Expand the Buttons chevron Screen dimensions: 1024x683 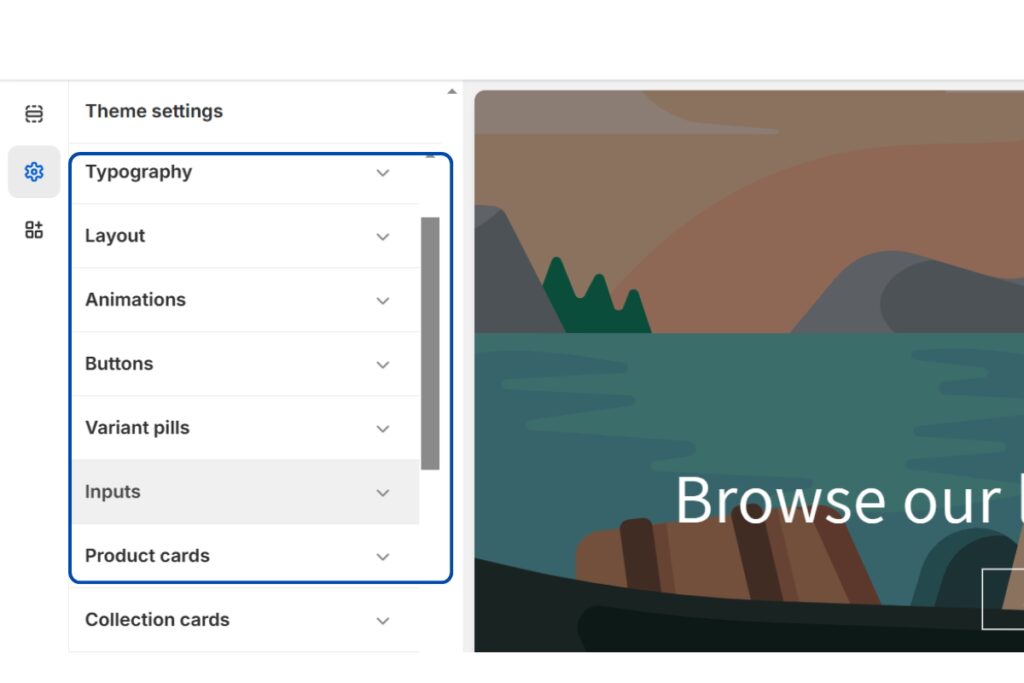383,364
